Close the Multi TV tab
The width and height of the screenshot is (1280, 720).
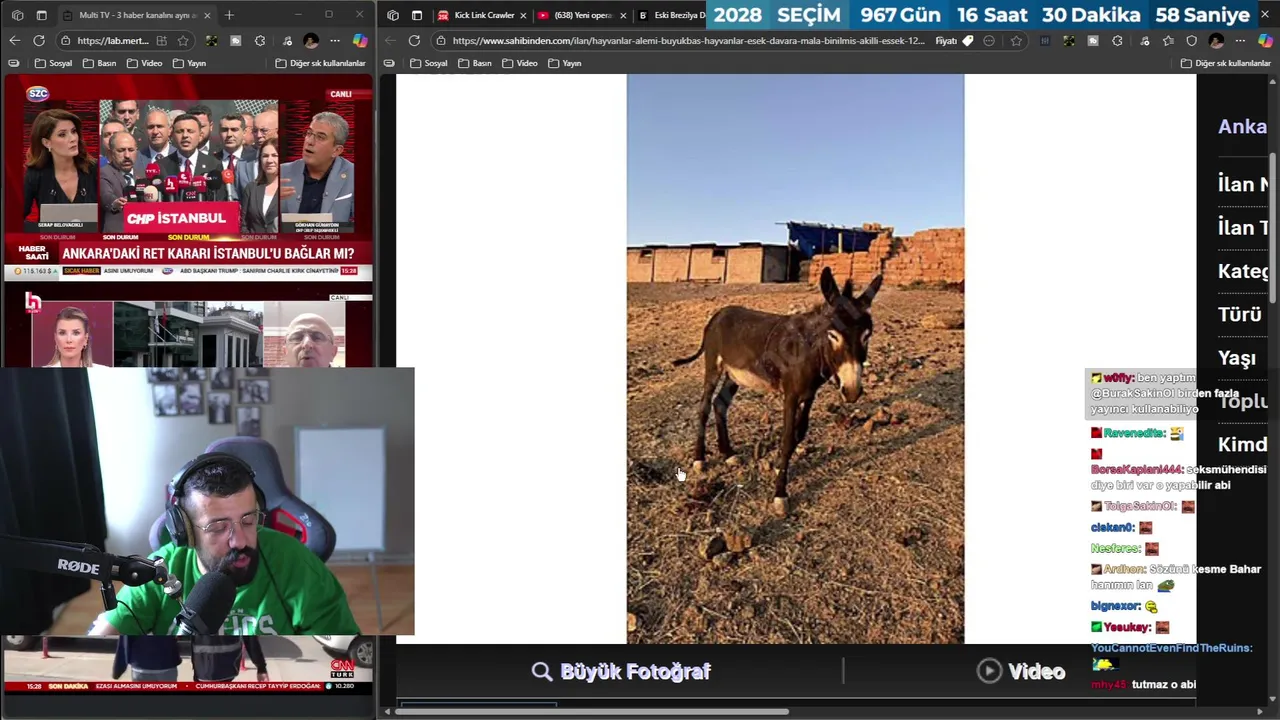coord(207,15)
